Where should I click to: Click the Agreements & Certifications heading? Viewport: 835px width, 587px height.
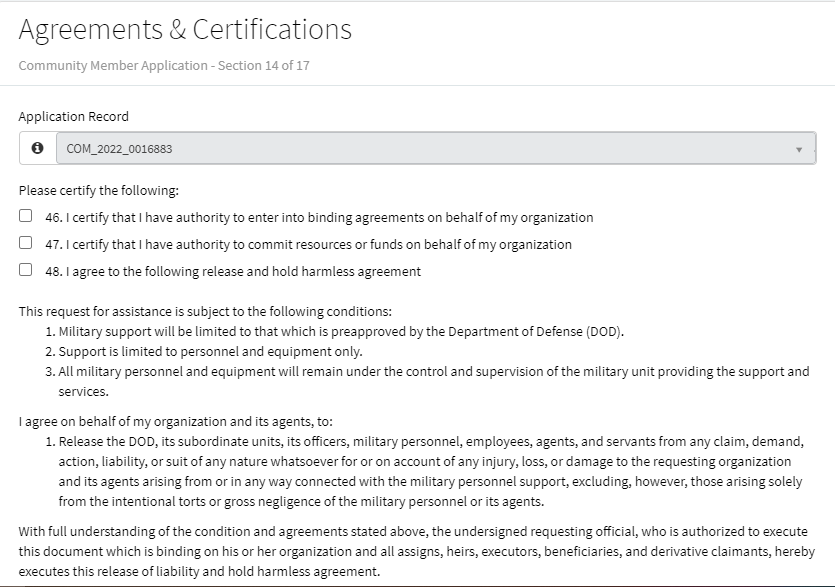(x=185, y=30)
